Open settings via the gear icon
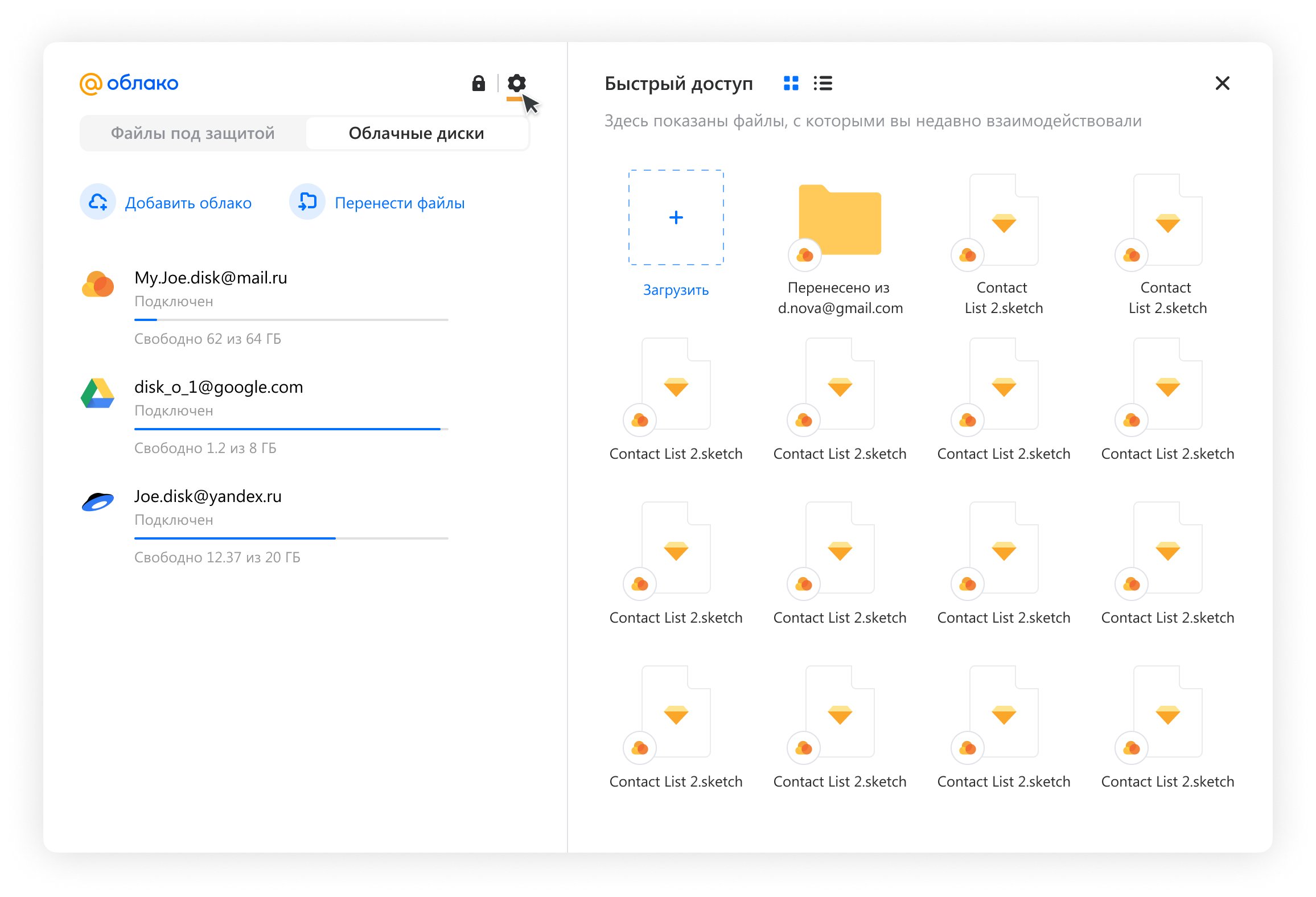 516,83
